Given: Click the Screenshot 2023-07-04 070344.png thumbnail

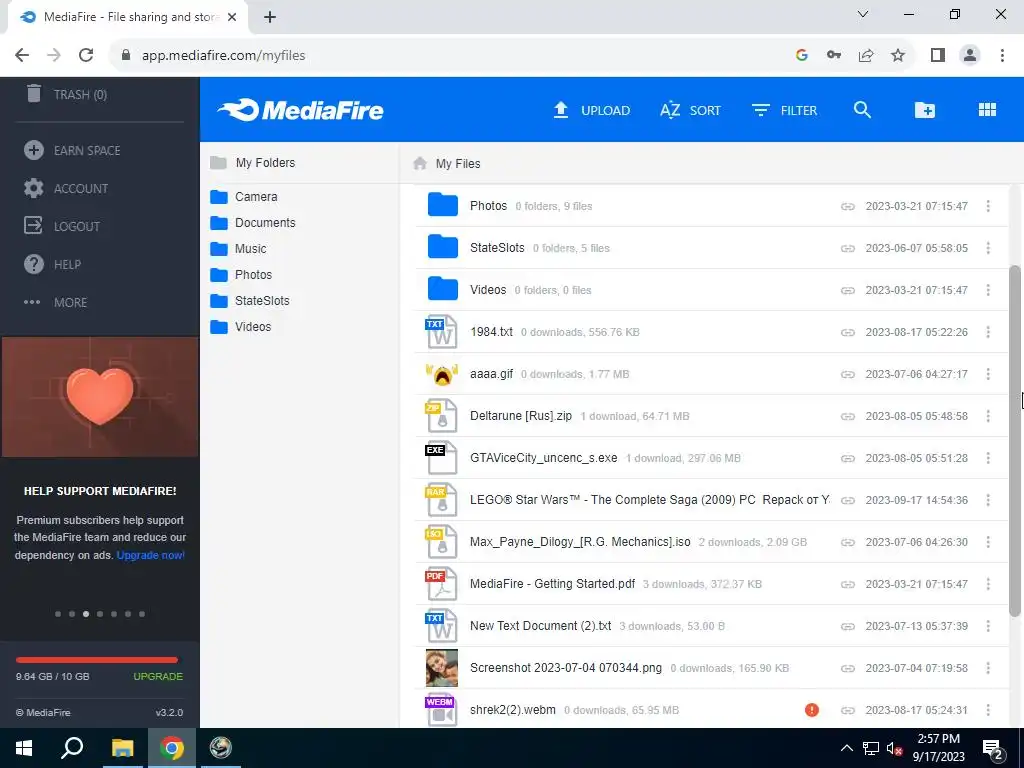Looking at the screenshot, I should click(x=441, y=668).
